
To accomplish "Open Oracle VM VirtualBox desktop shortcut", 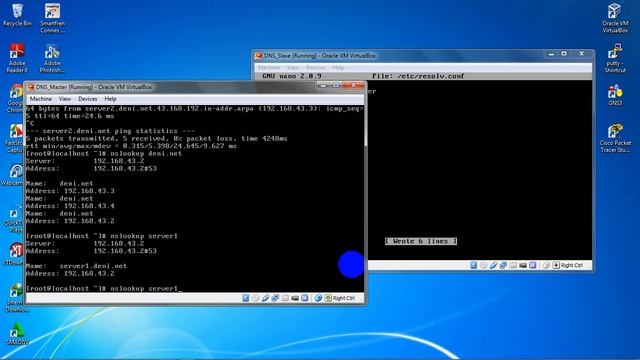I will (x=615, y=18).
